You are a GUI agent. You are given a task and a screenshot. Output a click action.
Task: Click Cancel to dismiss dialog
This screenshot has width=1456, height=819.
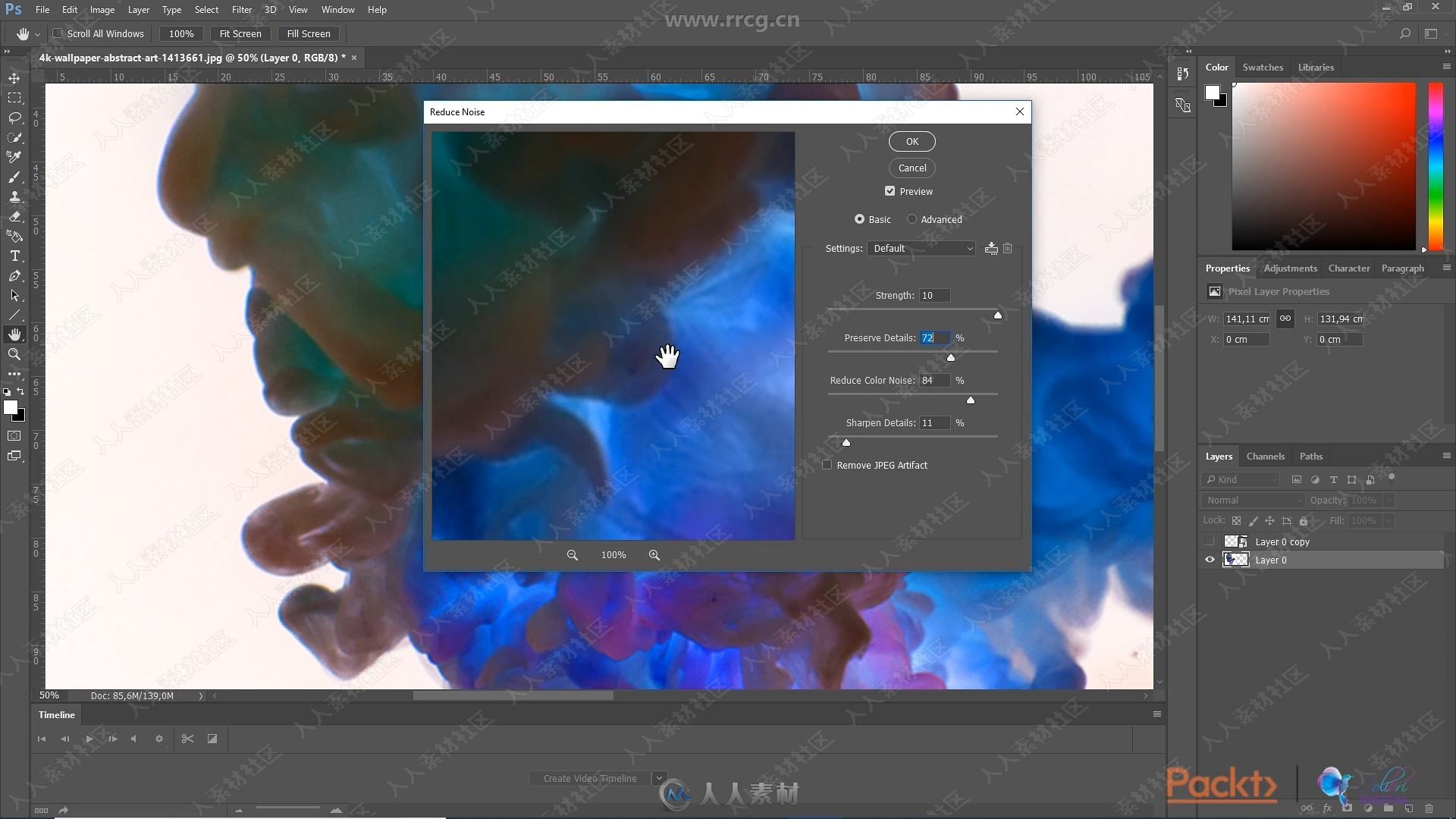911,167
